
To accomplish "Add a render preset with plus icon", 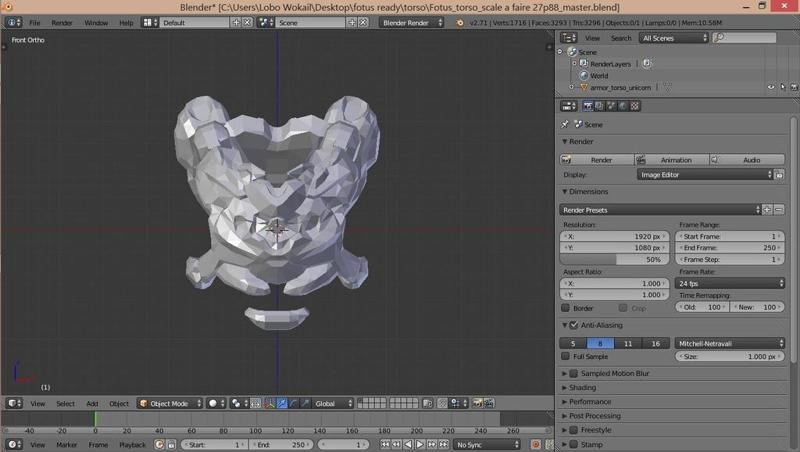I will [x=767, y=210].
